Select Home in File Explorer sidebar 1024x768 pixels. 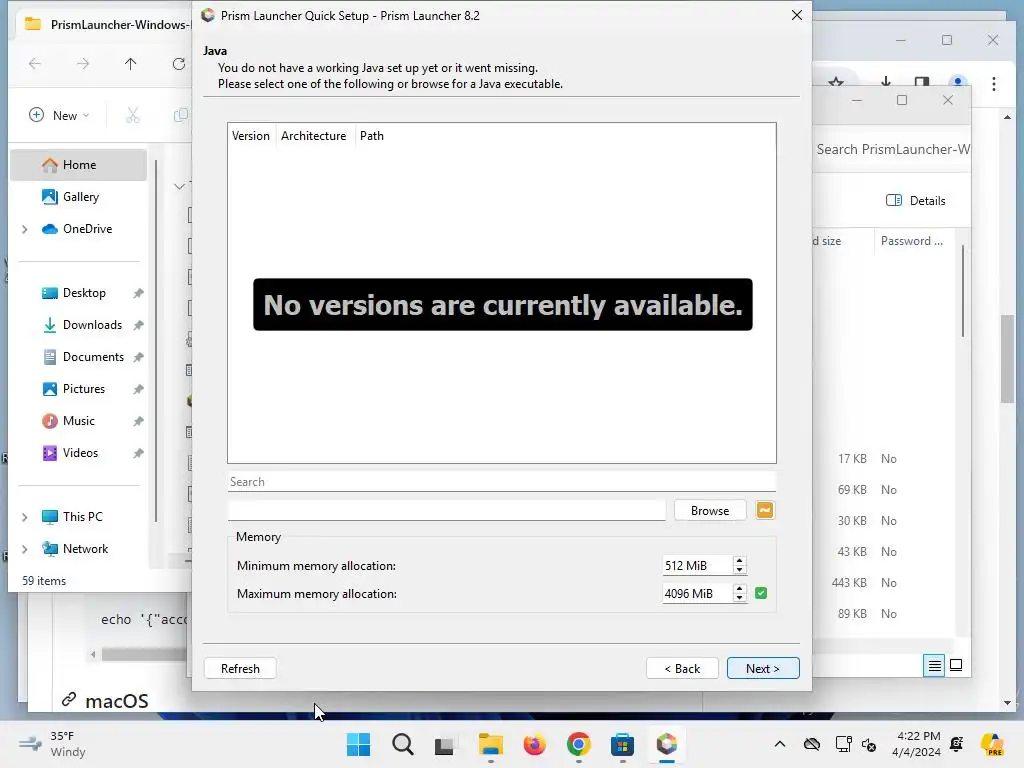pyautogui.click(x=78, y=165)
